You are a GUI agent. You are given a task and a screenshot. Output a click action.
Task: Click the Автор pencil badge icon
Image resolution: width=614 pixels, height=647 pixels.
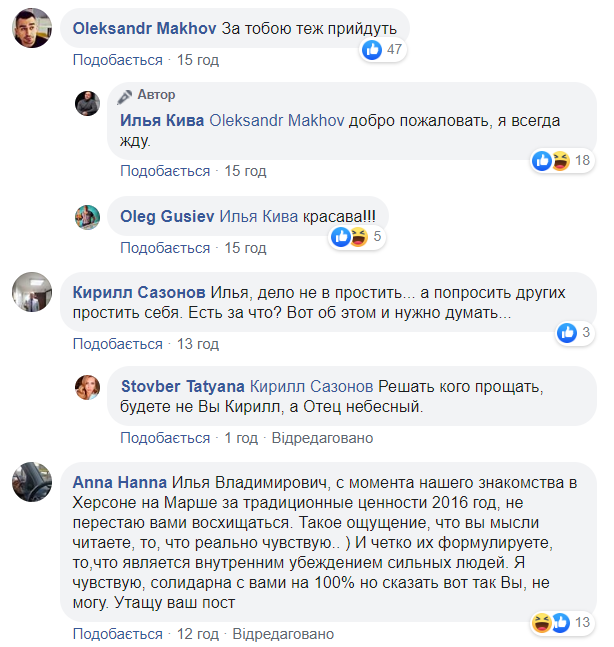tap(125, 96)
